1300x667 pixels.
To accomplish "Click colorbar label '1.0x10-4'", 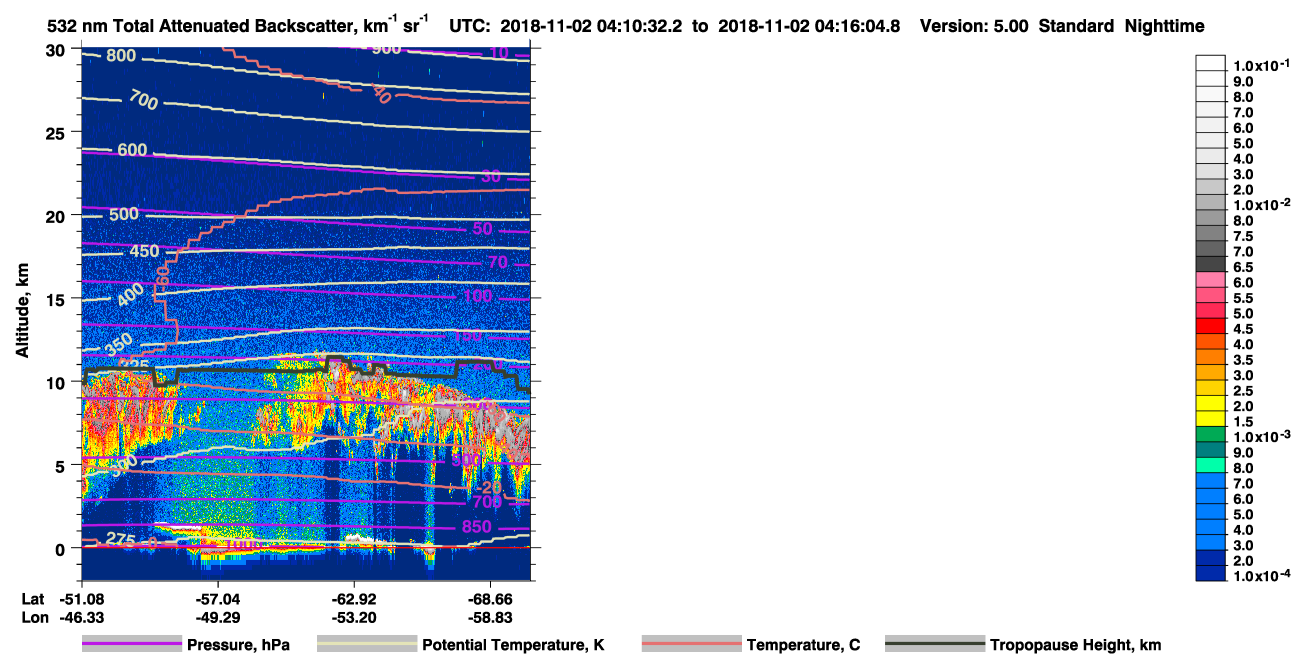I will 1263,576.
